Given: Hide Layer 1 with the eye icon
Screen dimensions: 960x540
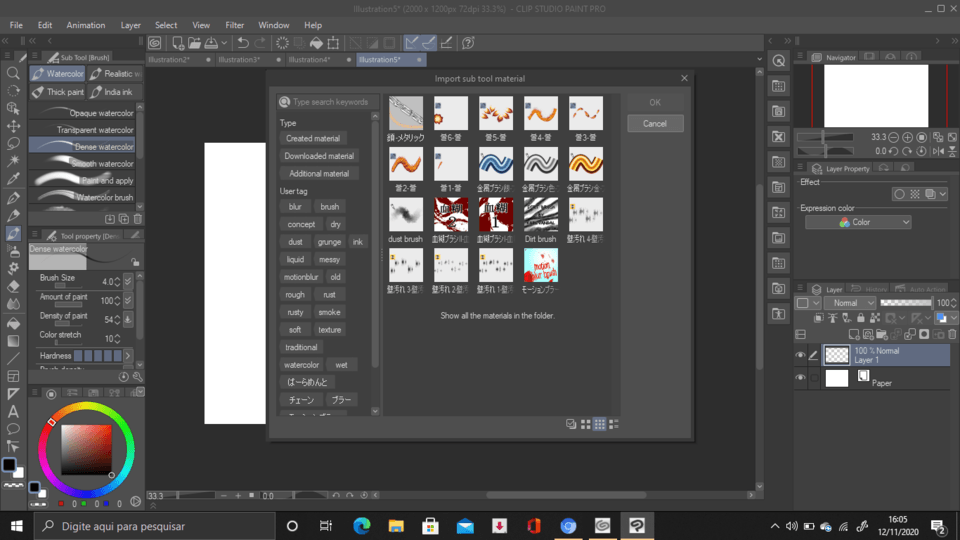Looking at the screenshot, I should pyautogui.click(x=800, y=355).
